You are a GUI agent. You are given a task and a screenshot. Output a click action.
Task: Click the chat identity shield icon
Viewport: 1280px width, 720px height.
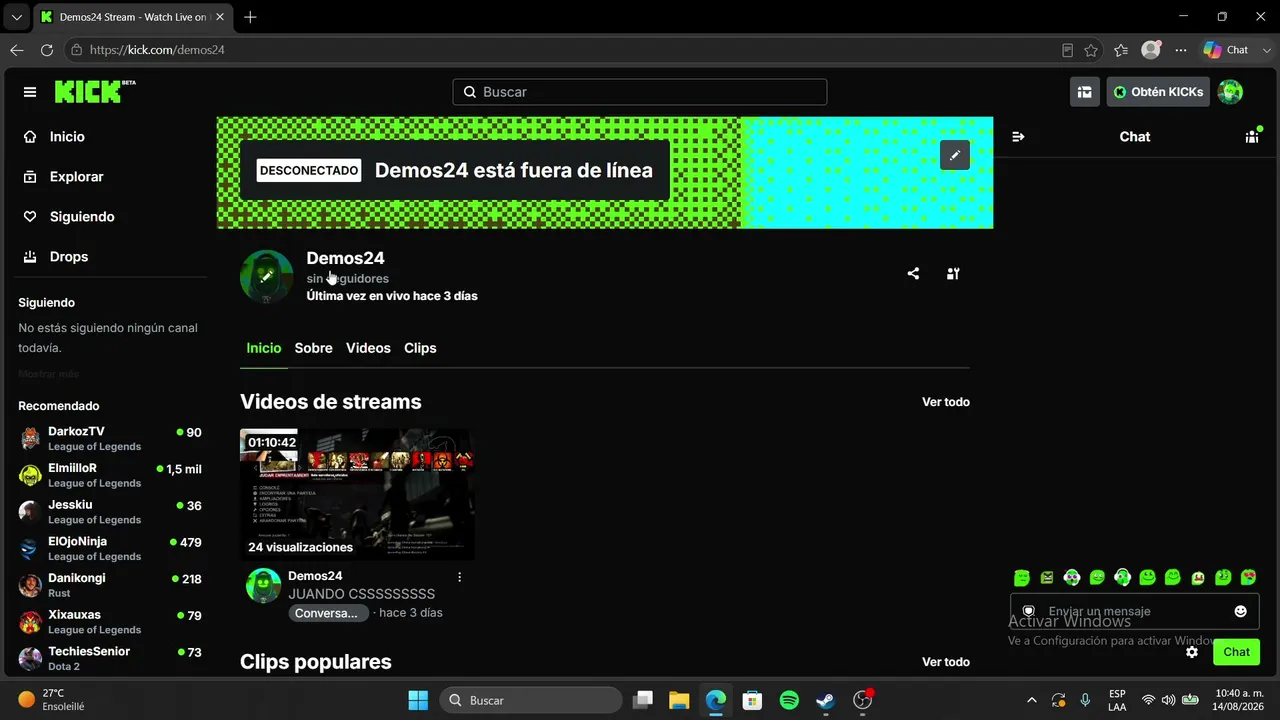tap(1028, 611)
